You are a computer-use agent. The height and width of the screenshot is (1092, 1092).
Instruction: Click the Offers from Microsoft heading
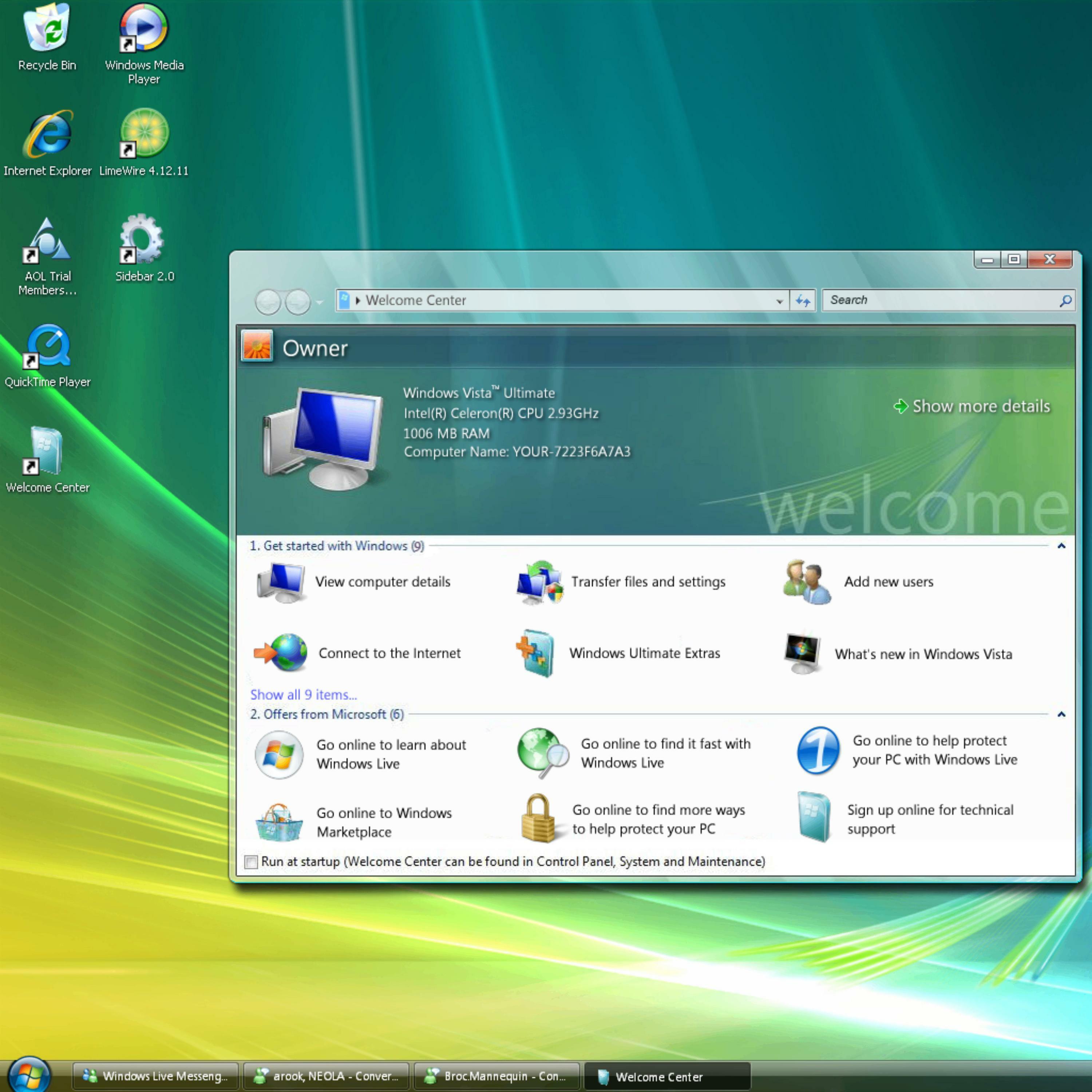click(327, 715)
